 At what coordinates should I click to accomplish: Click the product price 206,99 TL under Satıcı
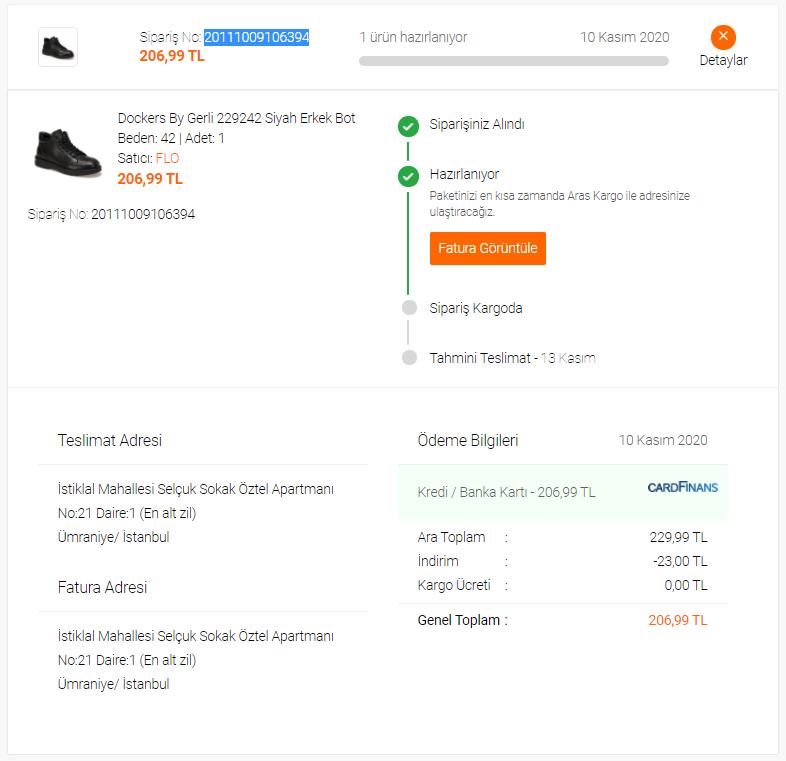150,178
